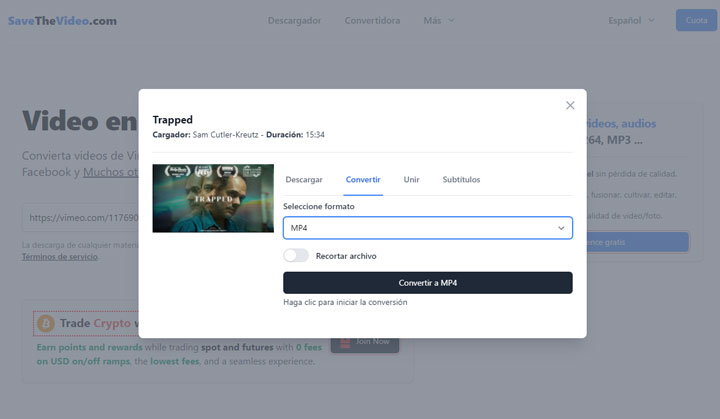Click the Duración 15:34 text
This screenshot has height=419, width=720.
pyautogui.click(x=295, y=135)
